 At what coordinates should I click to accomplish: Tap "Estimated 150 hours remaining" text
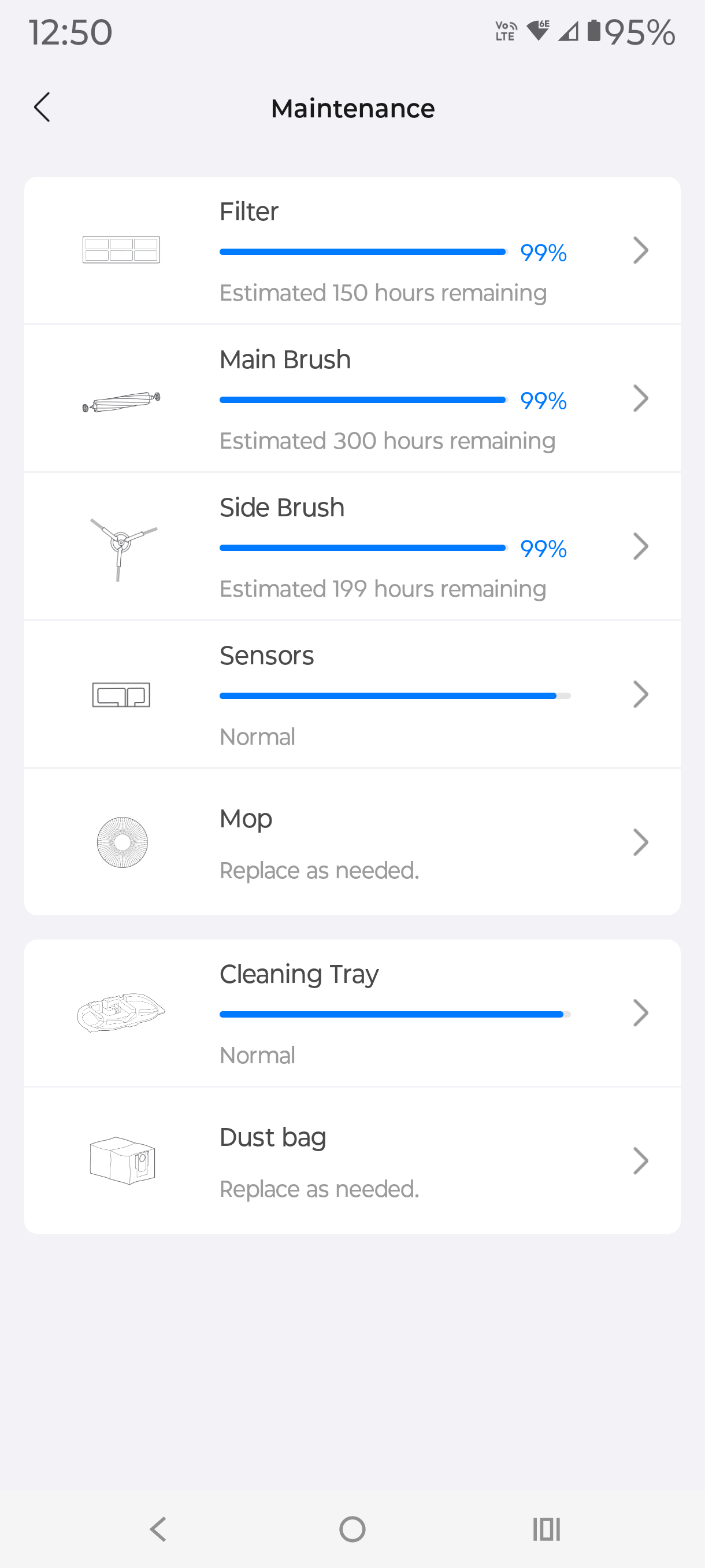(x=383, y=293)
